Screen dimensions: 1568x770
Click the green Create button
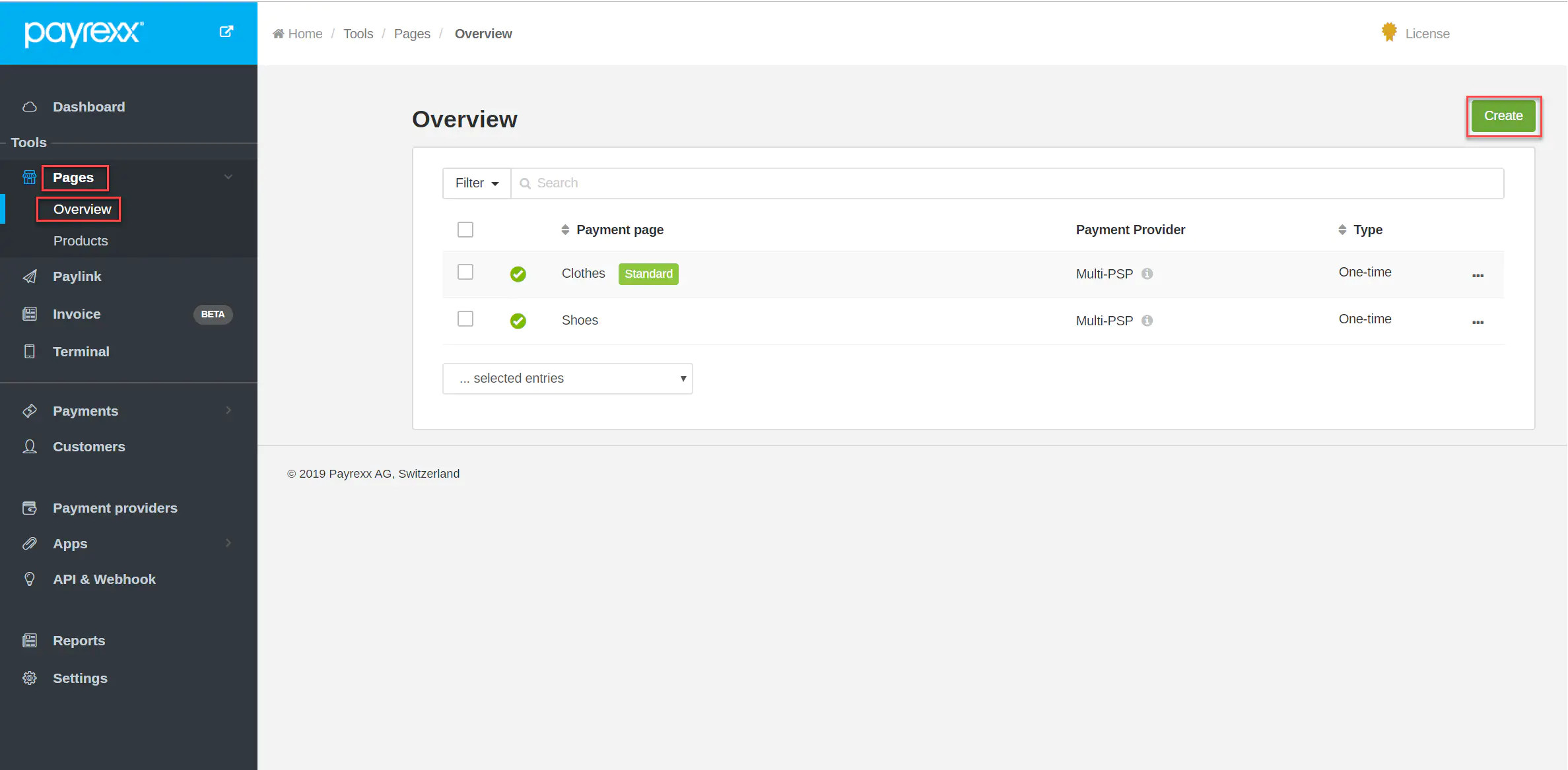coord(1503,116)
